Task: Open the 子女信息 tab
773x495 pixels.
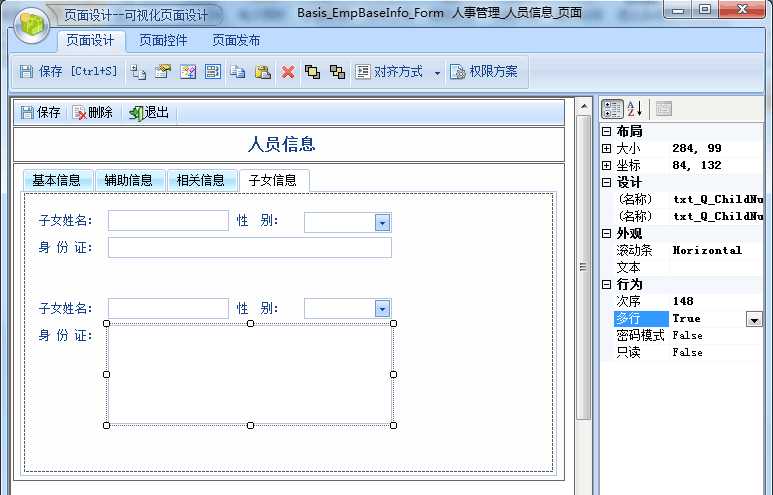Action: [274, 180]
